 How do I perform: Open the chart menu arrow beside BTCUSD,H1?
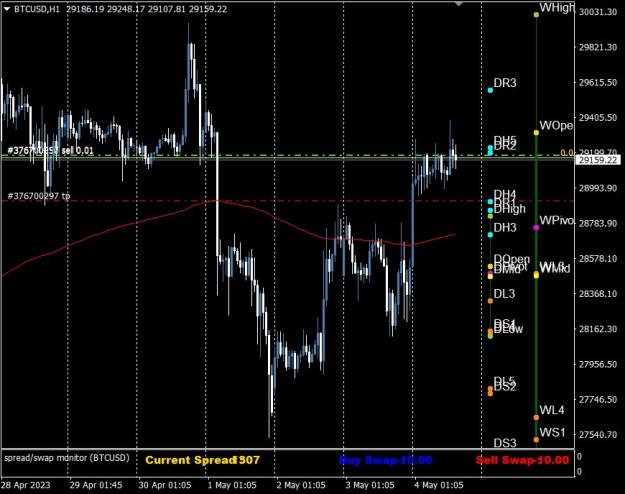(x=7, y=9)
